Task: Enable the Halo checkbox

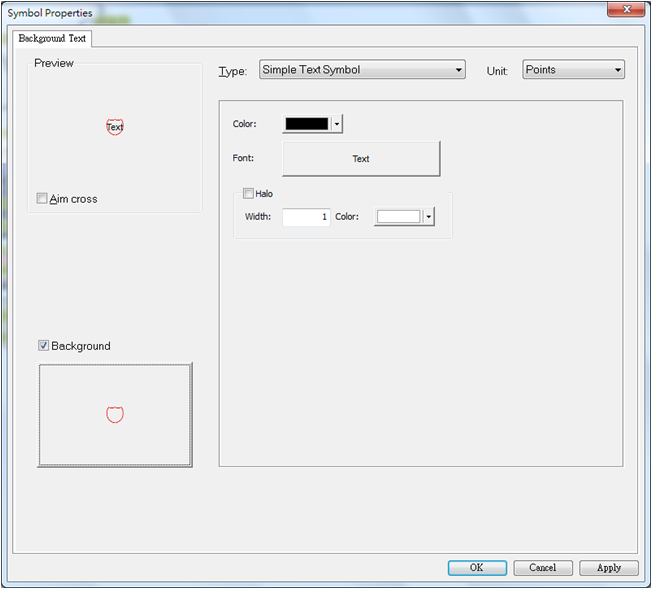Action: pyautogui.click(x=248, y=194)
